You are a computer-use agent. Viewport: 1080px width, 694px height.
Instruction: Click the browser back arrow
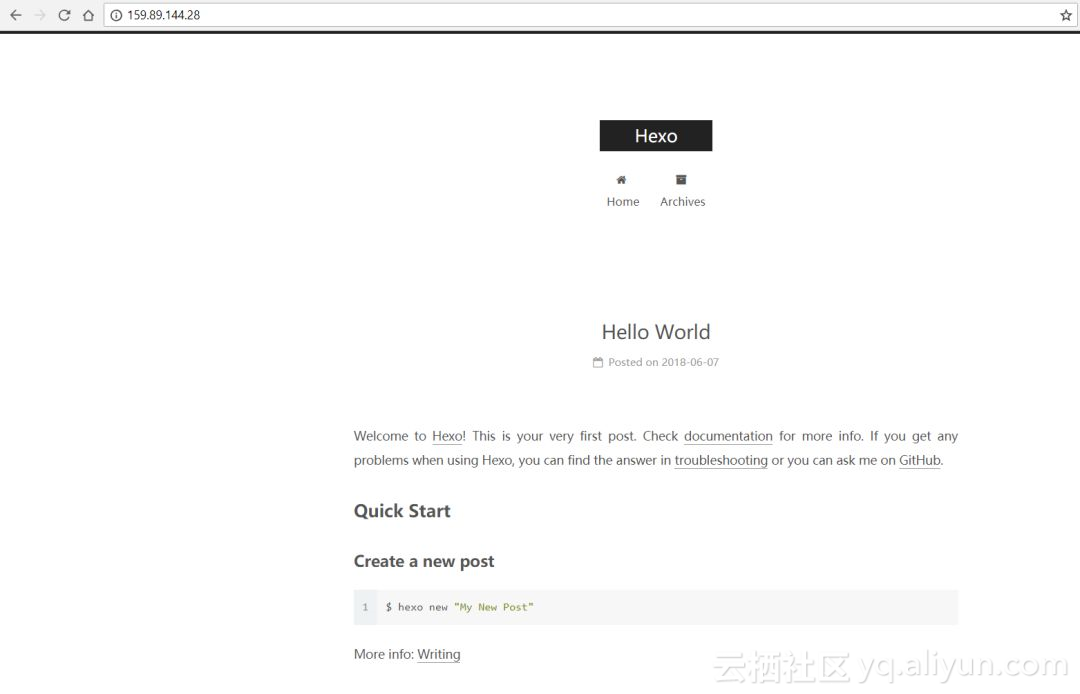point(15,15)
